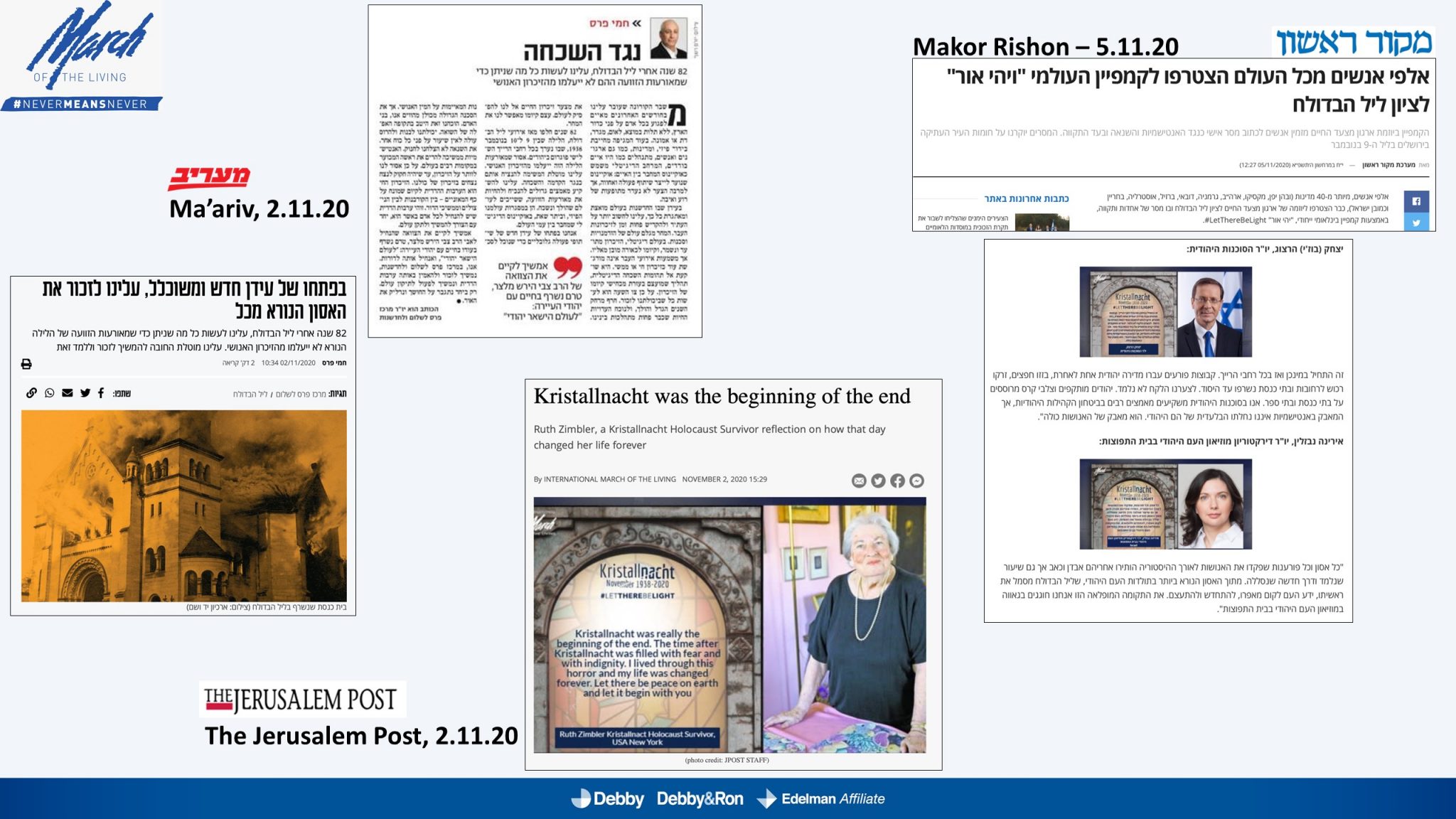Click Jerusalem Post round email share icon
This screenshot has width=1456, height=819.
[x=859, y=481]
